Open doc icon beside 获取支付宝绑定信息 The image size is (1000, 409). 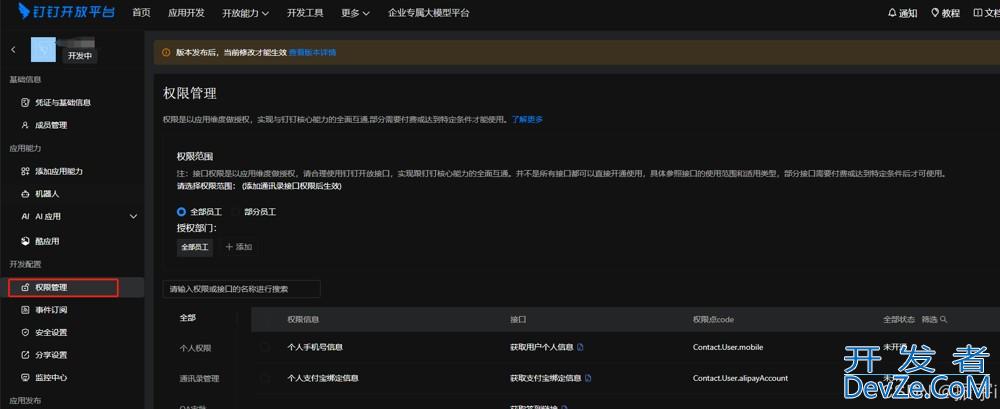[x=588, y=378]
